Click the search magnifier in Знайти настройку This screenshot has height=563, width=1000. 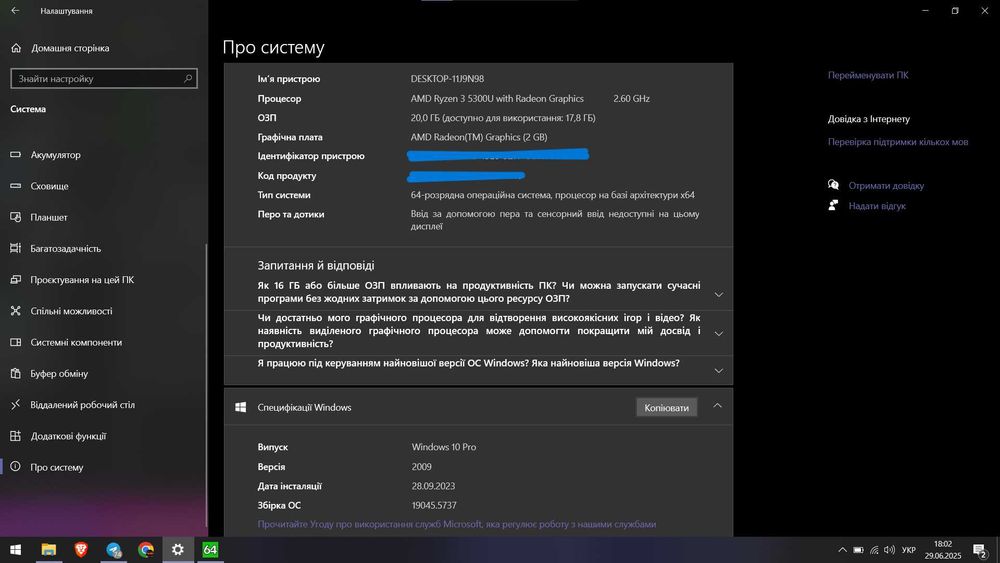(x=188, y=78)
